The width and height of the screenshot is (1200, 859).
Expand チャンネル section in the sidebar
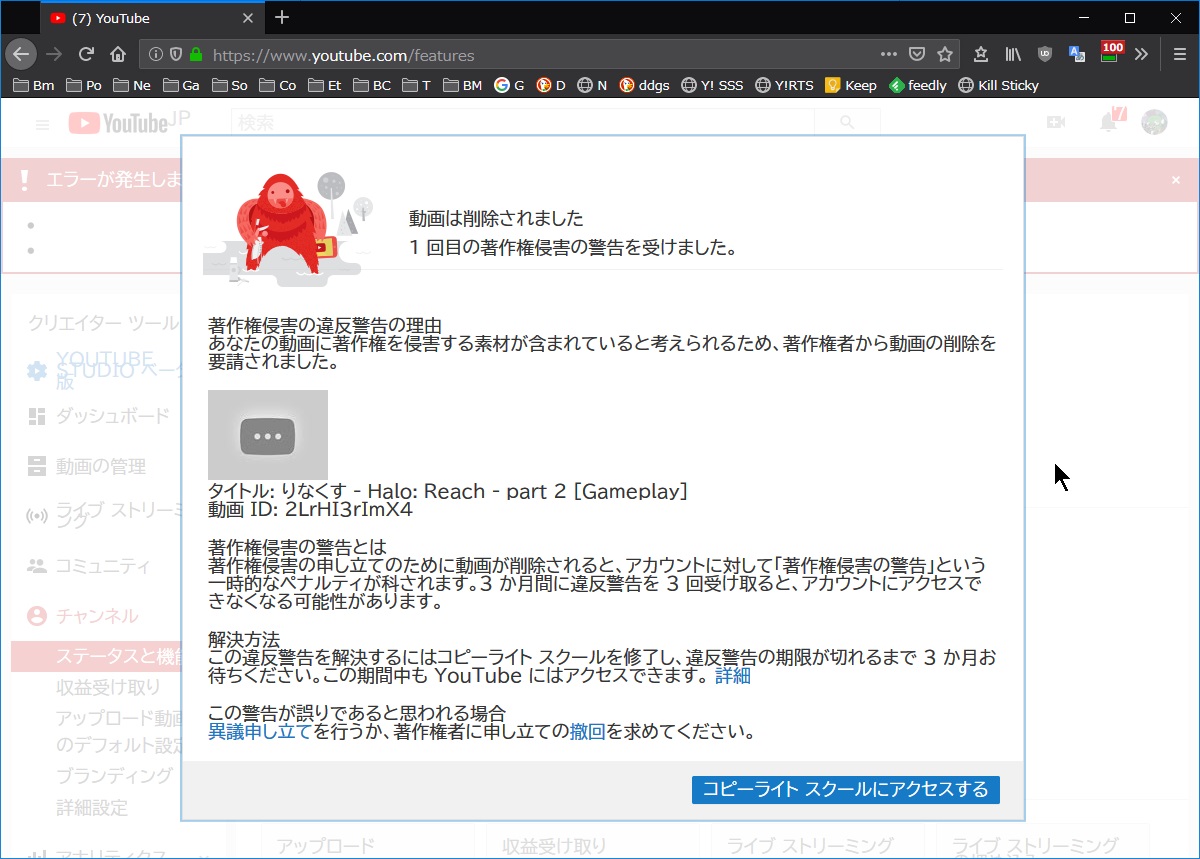pos(97,616)
